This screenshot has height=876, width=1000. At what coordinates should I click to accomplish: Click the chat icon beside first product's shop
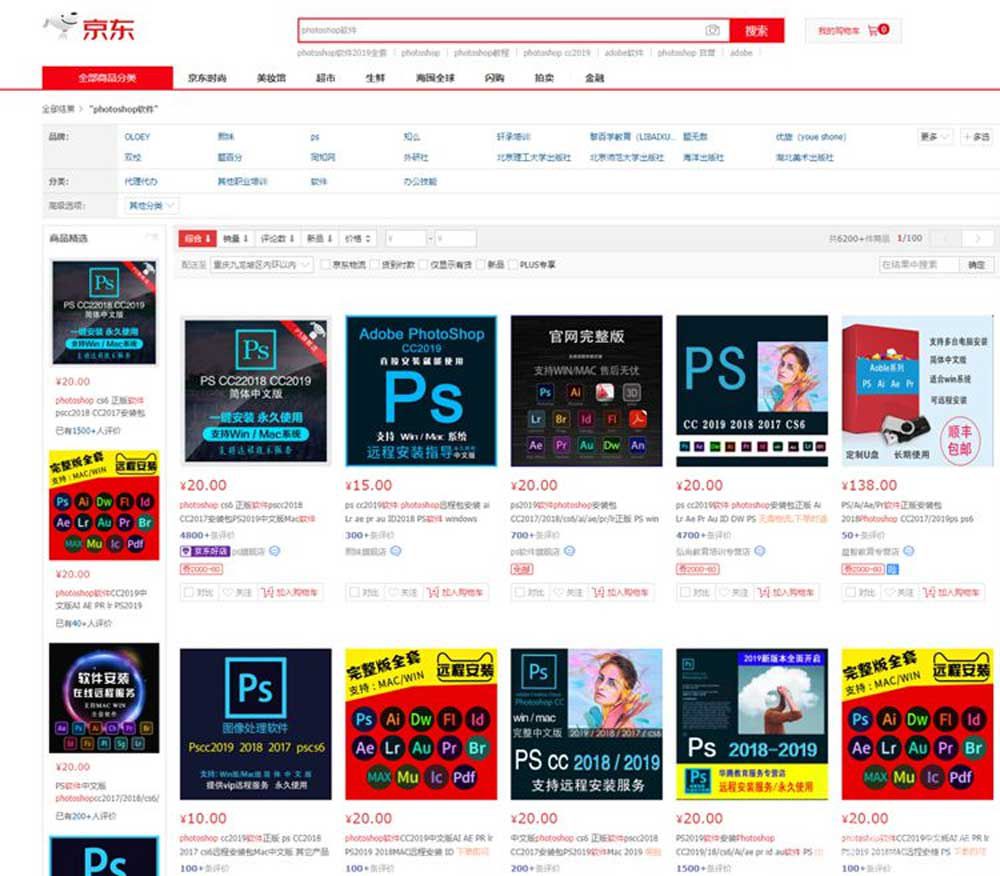click(x=274, y=551)
